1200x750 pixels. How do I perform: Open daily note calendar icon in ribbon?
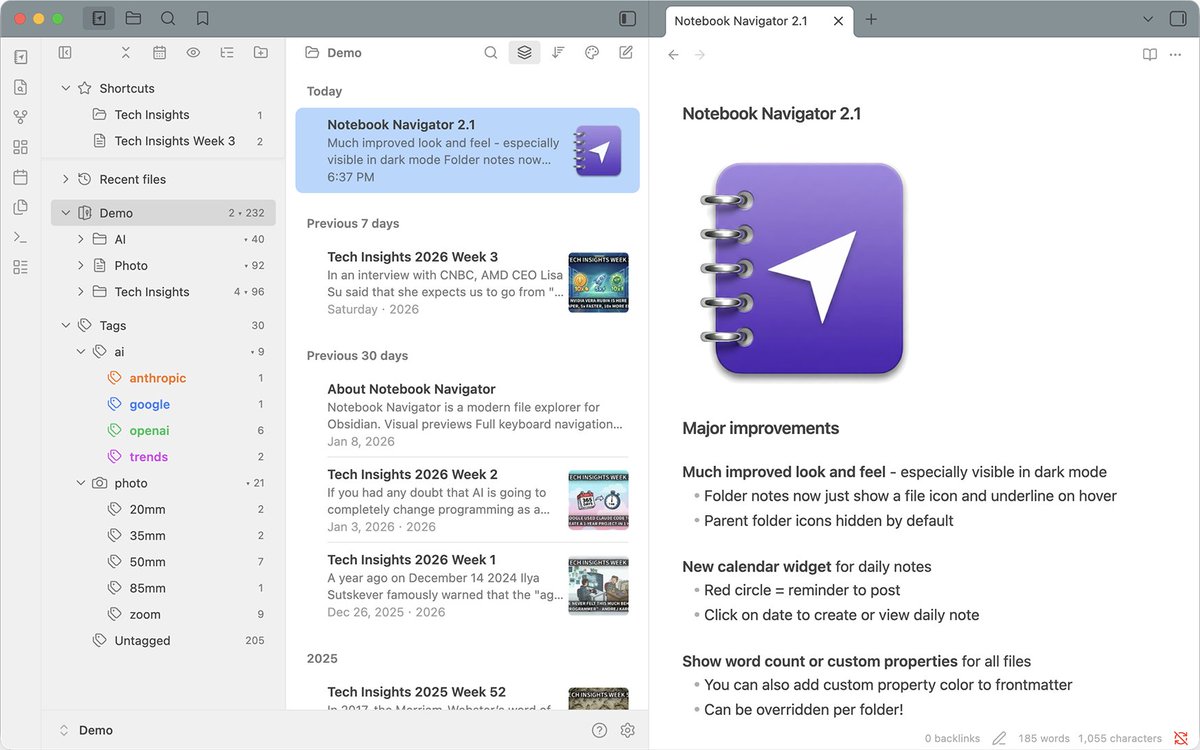(x=21, y=177)
